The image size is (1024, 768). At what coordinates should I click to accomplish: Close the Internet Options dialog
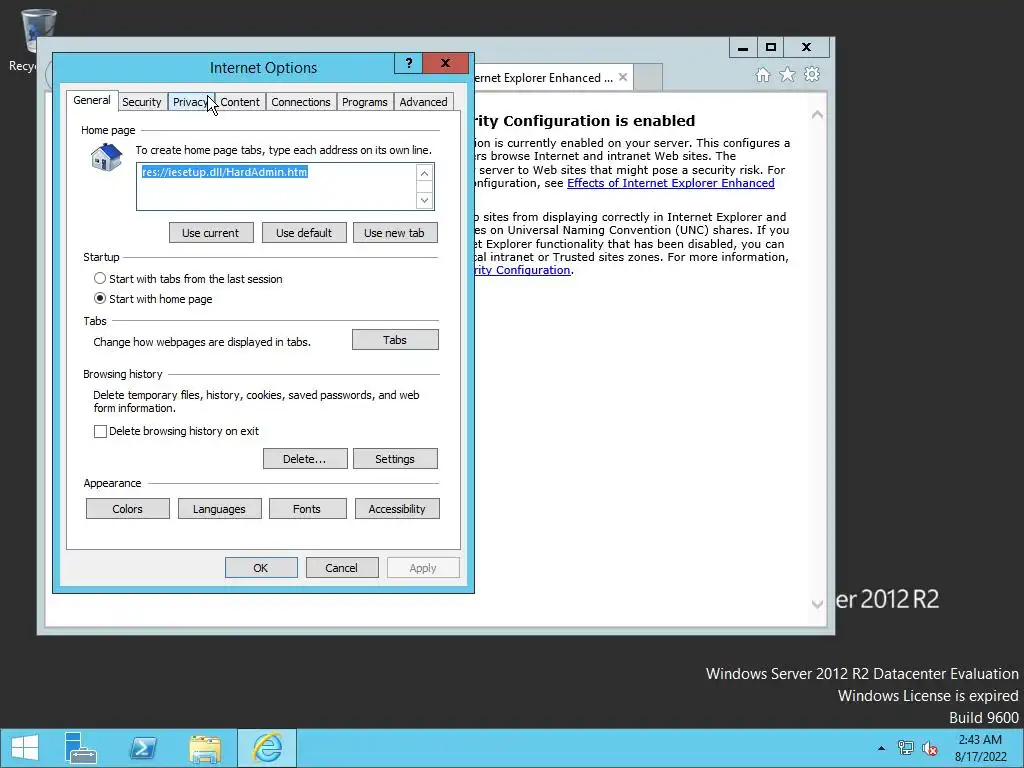click(x=445, y=63)
